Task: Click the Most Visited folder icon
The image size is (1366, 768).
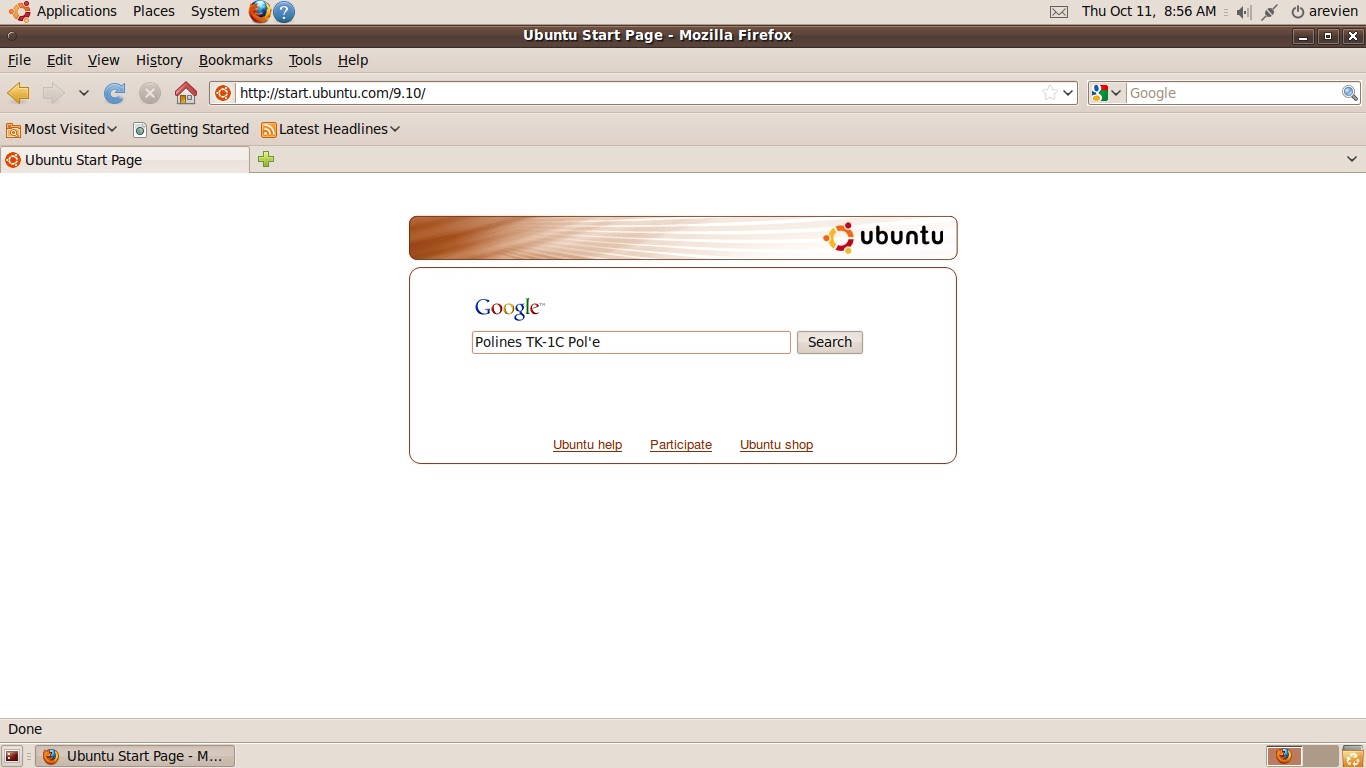Action: point(13,129)
